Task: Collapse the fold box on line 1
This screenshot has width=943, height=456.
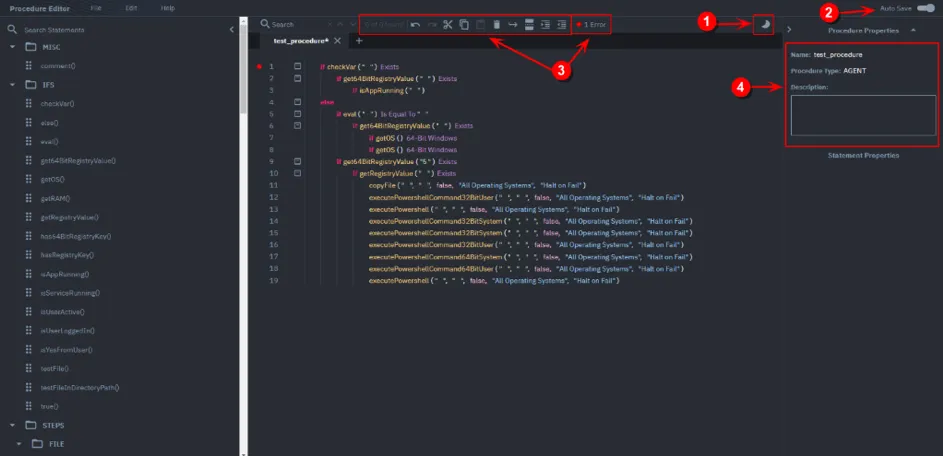Action: [x=297, y=67]
